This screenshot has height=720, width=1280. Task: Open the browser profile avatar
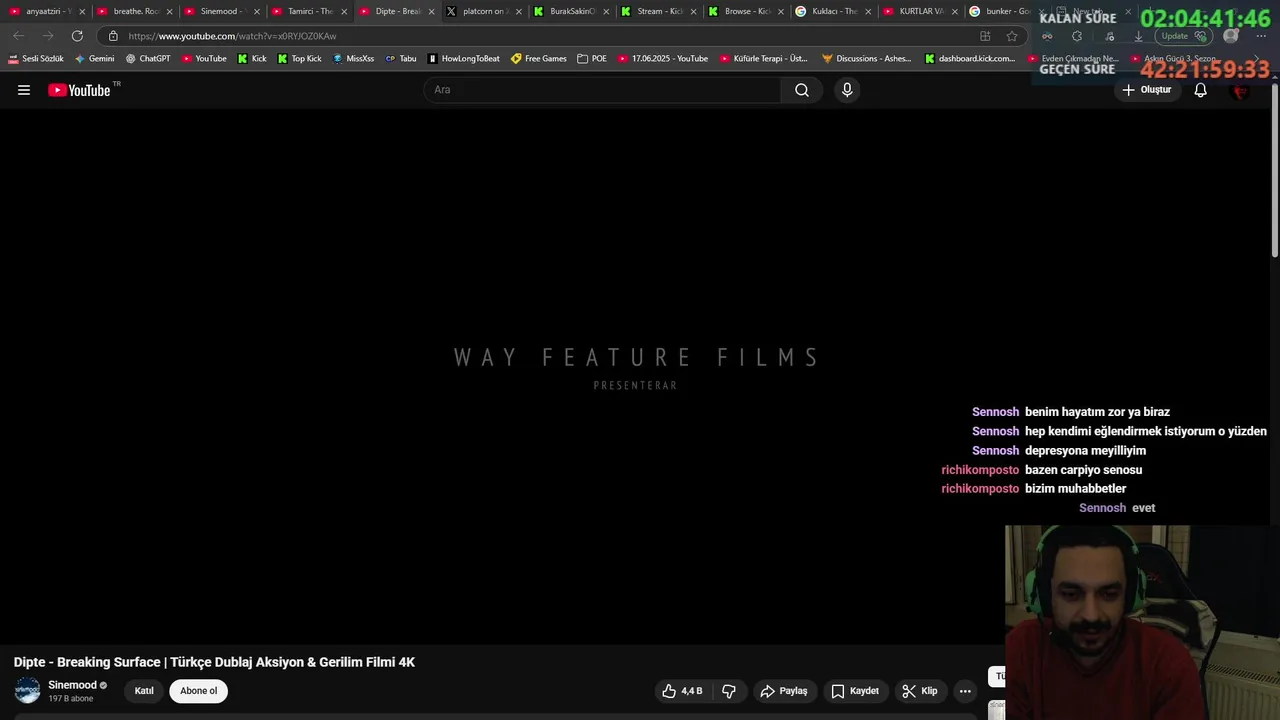point(1231,36)
